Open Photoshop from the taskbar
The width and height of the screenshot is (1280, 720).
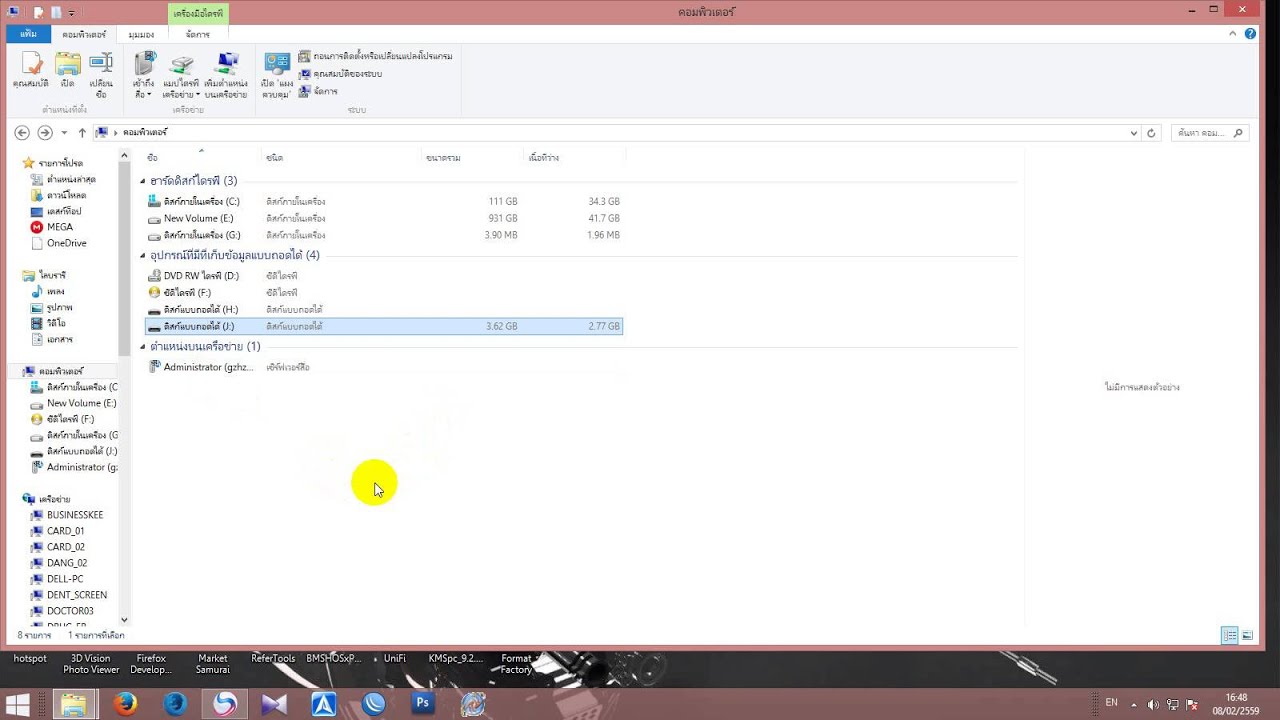(423, 704)
